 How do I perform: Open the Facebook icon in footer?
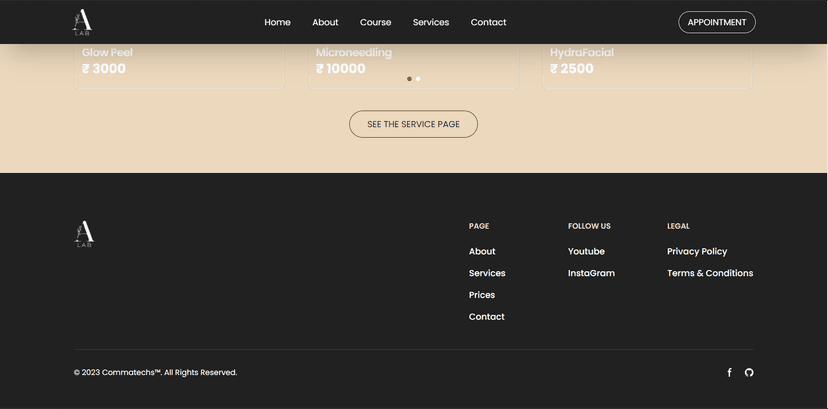click(x=729, y=373)
